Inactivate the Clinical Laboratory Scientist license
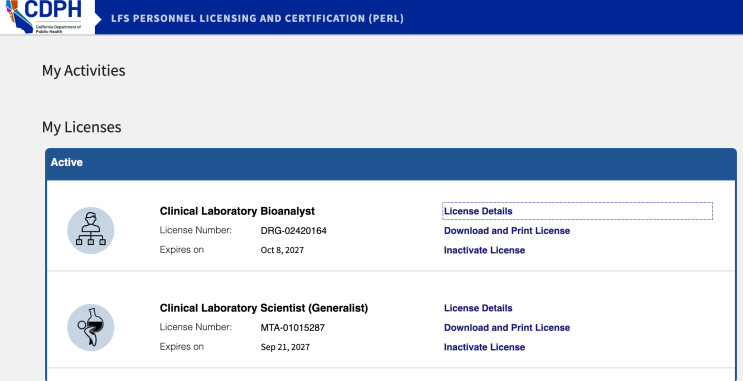 [x=484, y=347]
